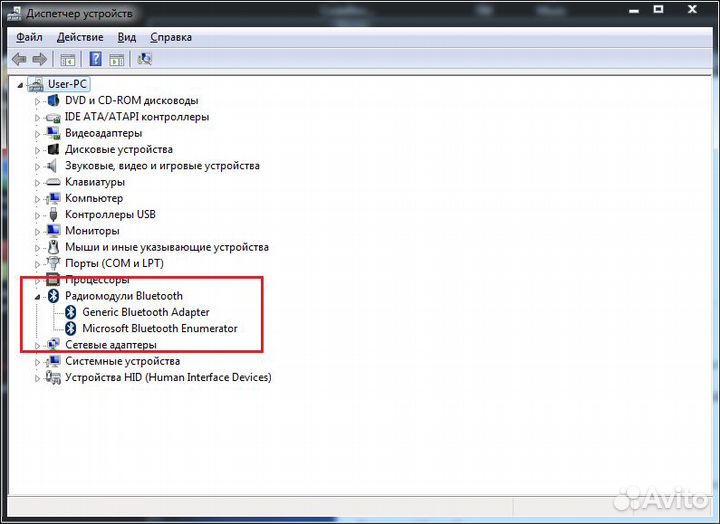Image resolution: width=720 pixels, height=524 pixels.
Task: Click the Back arrow toolbar icon
Action: (x=18, y=59)
